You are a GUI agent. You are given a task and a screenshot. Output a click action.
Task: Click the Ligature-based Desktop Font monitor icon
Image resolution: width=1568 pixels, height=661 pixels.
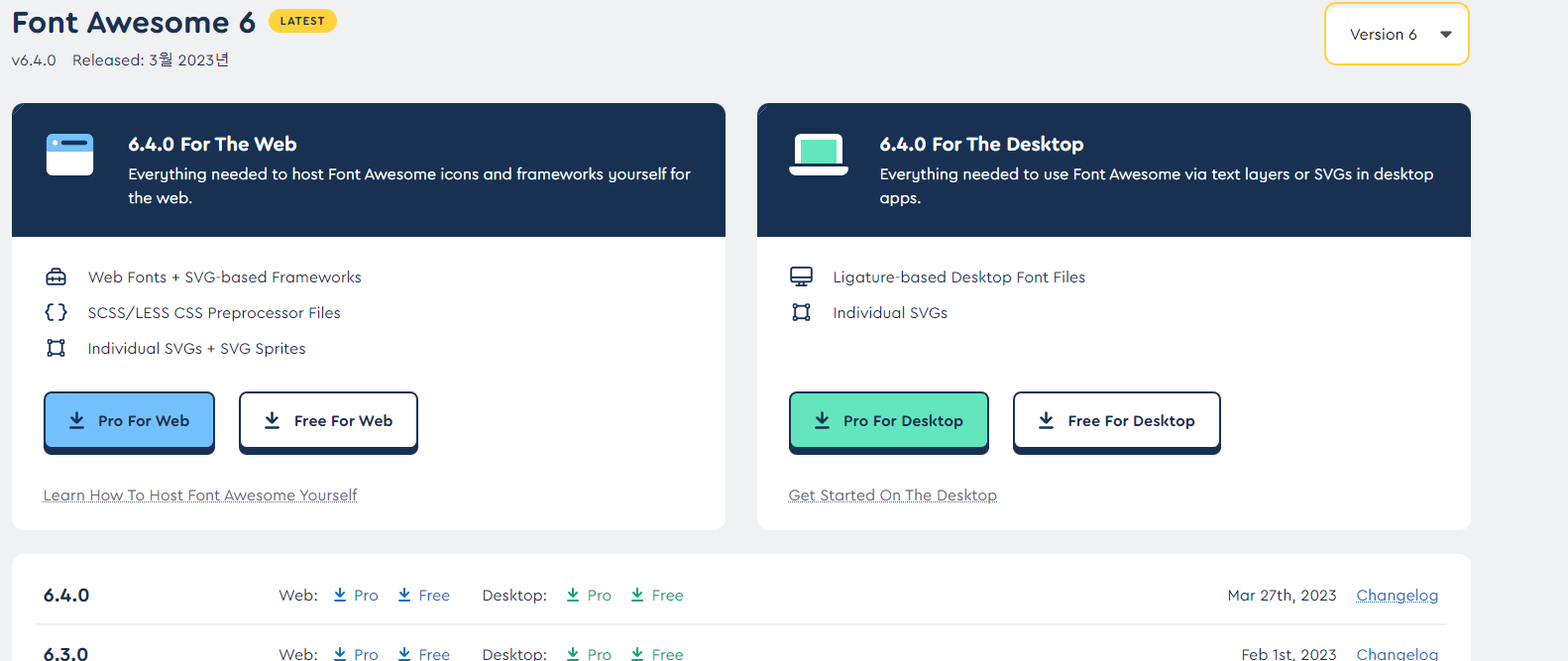click(801, 276)
